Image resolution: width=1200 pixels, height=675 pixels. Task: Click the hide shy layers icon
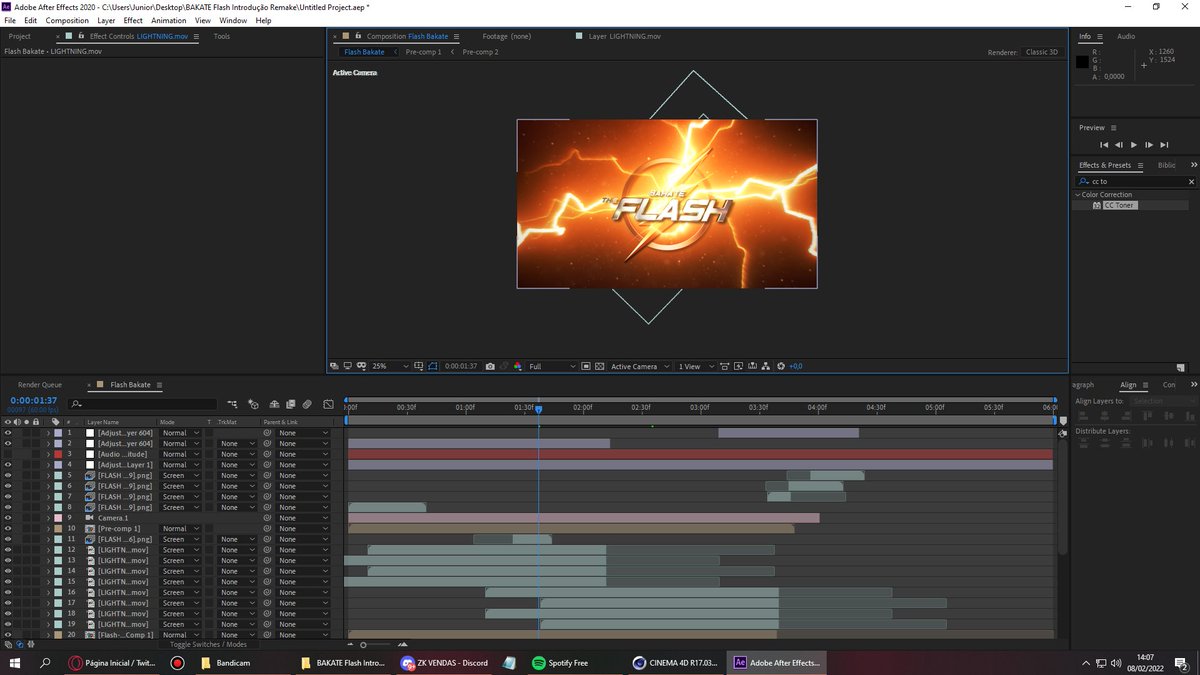272,404
